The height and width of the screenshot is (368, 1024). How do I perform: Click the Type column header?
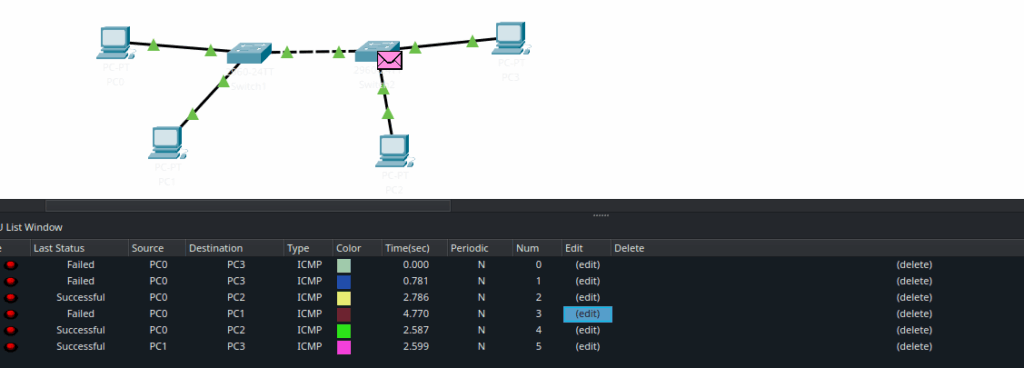pyautogui.click(x=308, y=248)
